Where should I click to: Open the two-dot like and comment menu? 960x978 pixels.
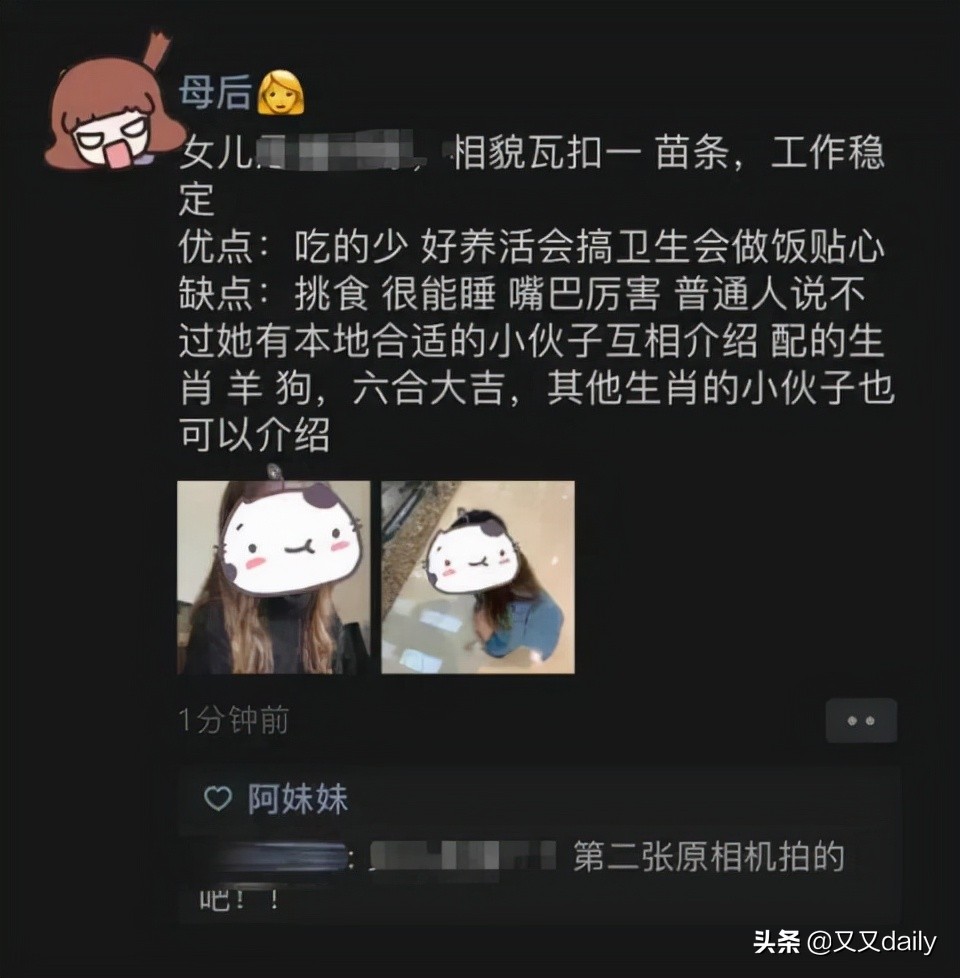tap(861, 721)
